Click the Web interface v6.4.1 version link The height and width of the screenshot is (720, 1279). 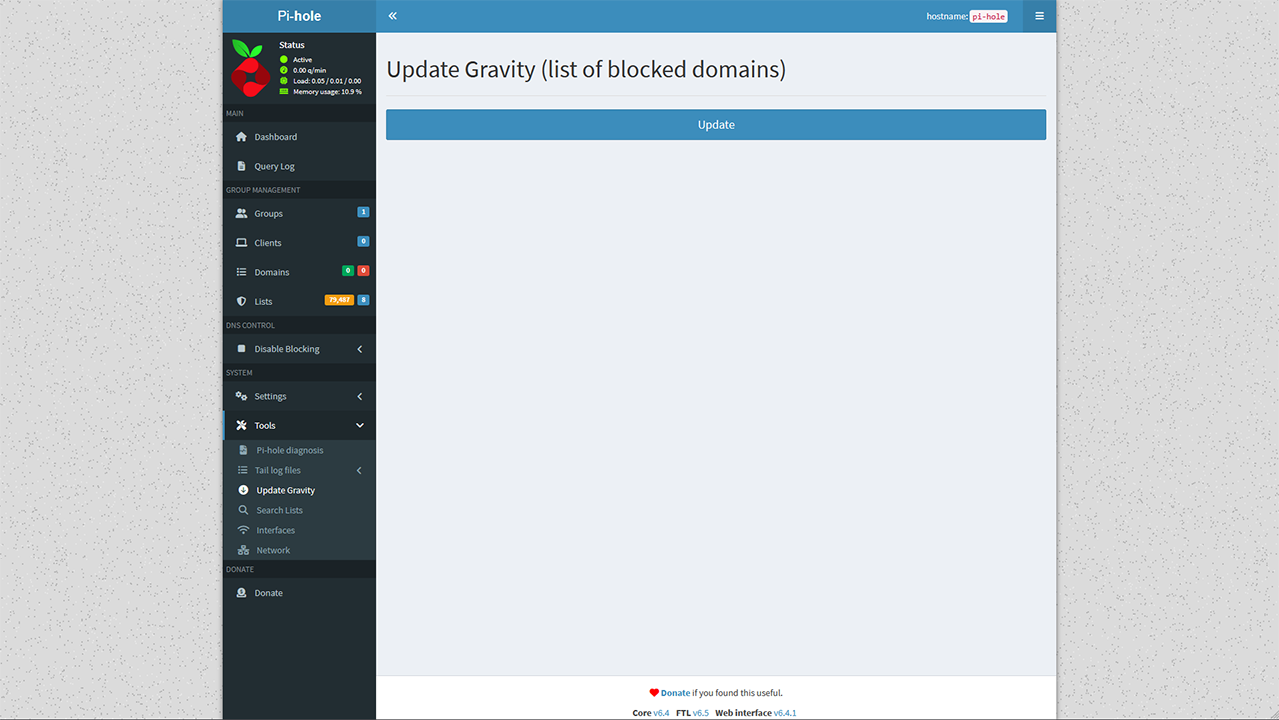click(x=785, y=713)
